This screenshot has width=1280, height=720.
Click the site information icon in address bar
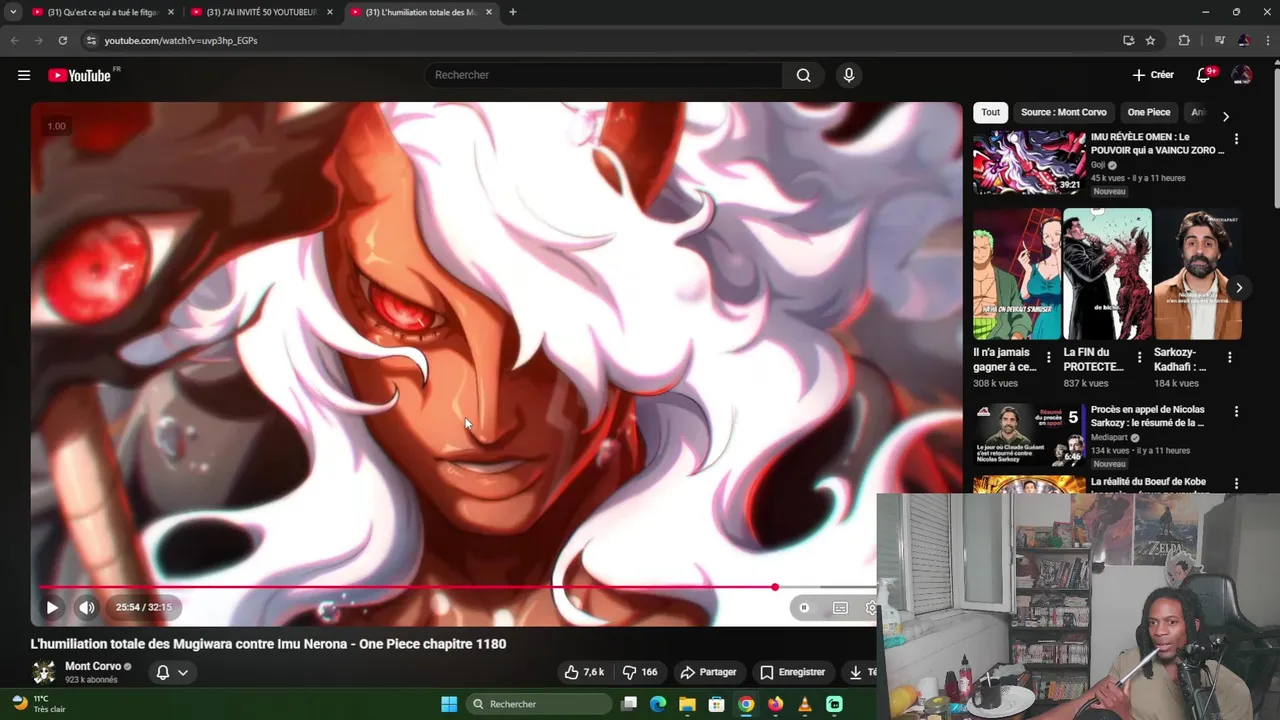90,41
